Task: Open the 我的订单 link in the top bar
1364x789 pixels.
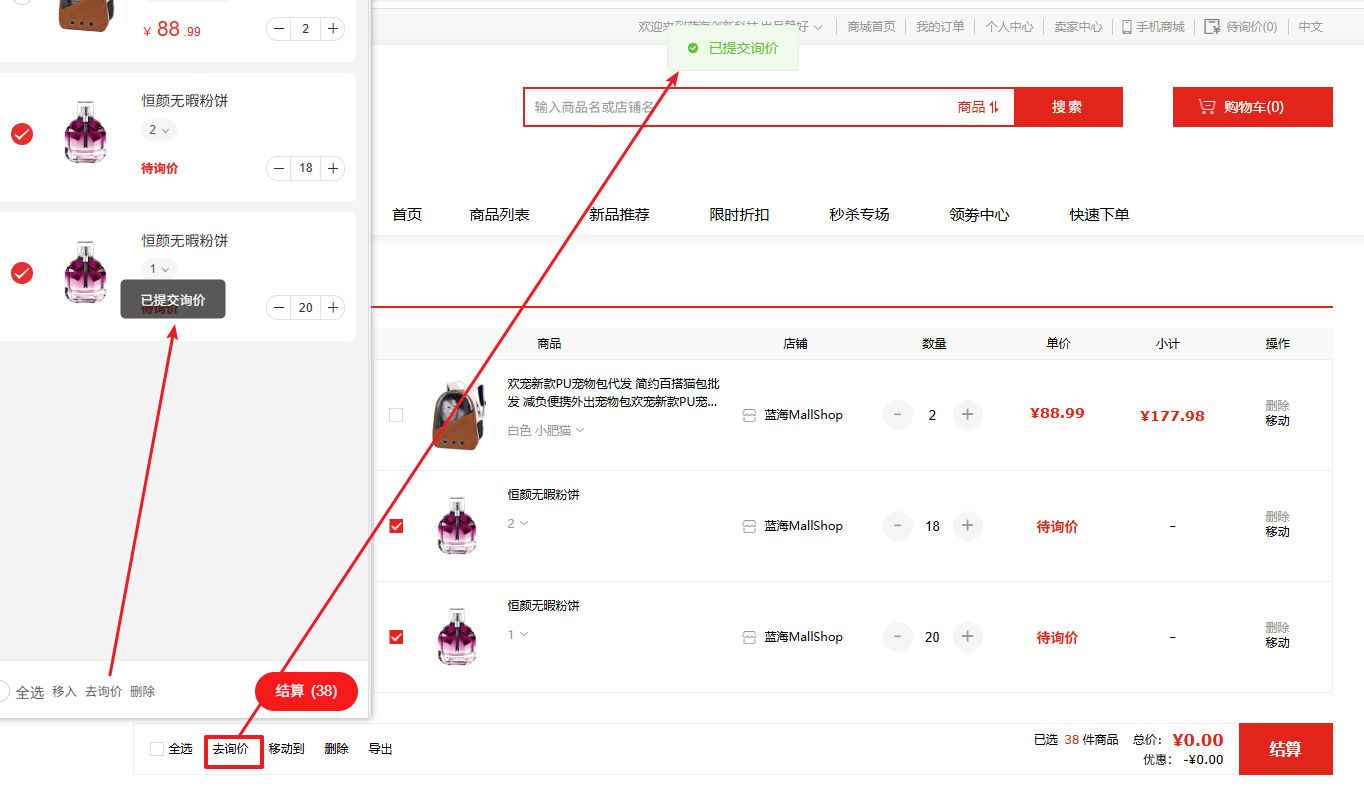Action: coord(940,27)
